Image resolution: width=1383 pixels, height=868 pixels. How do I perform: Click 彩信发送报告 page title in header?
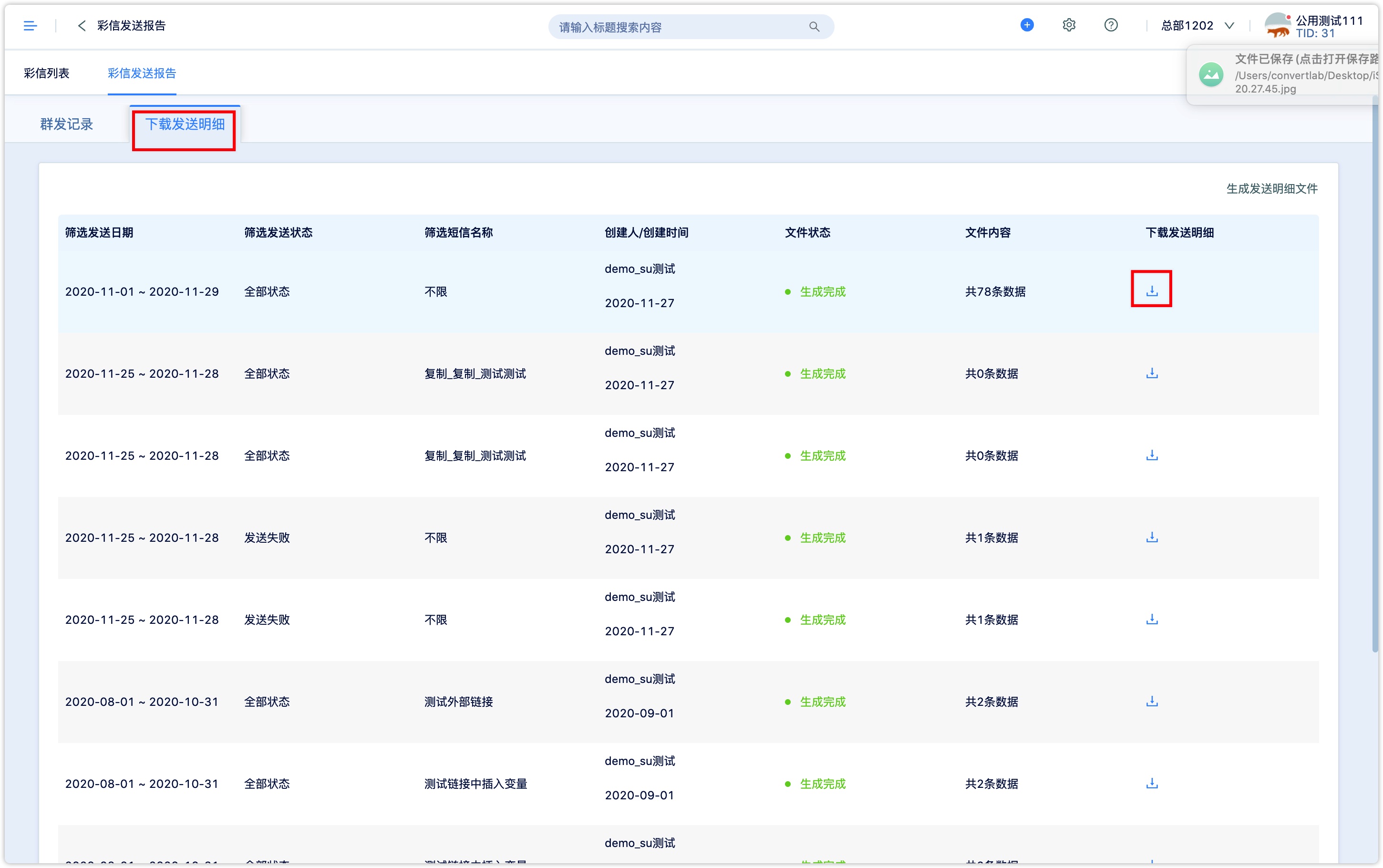tap(132, 26)
